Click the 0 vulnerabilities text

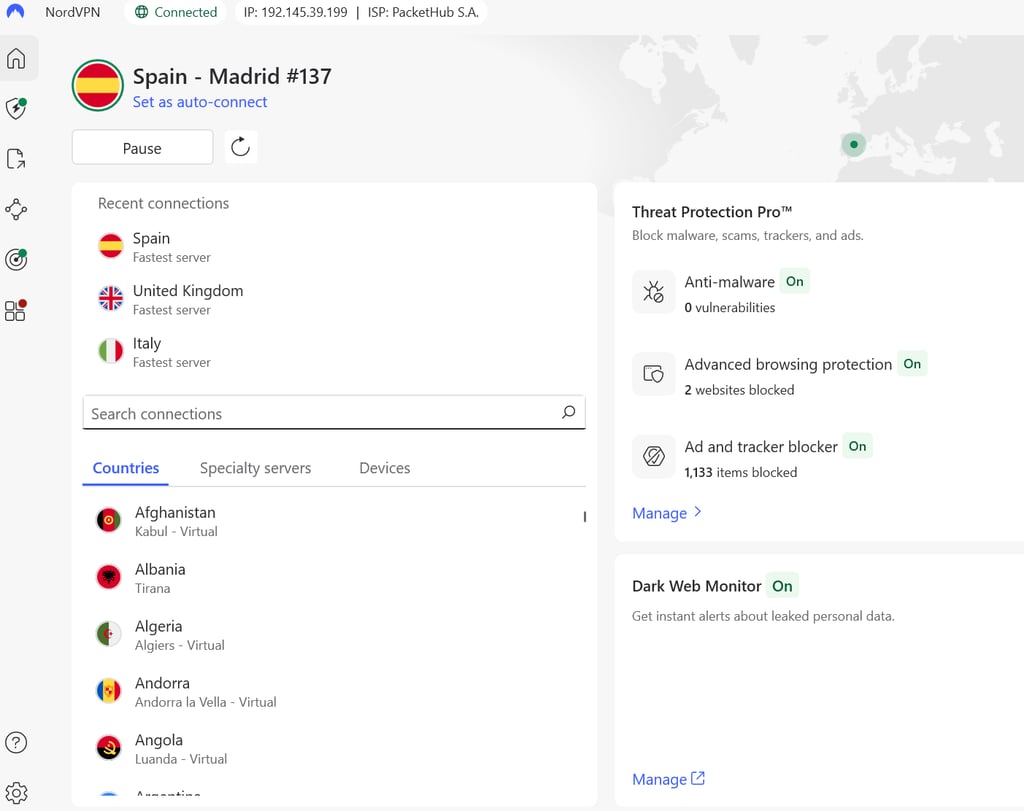pyautogui.click(x=729, y=308)
